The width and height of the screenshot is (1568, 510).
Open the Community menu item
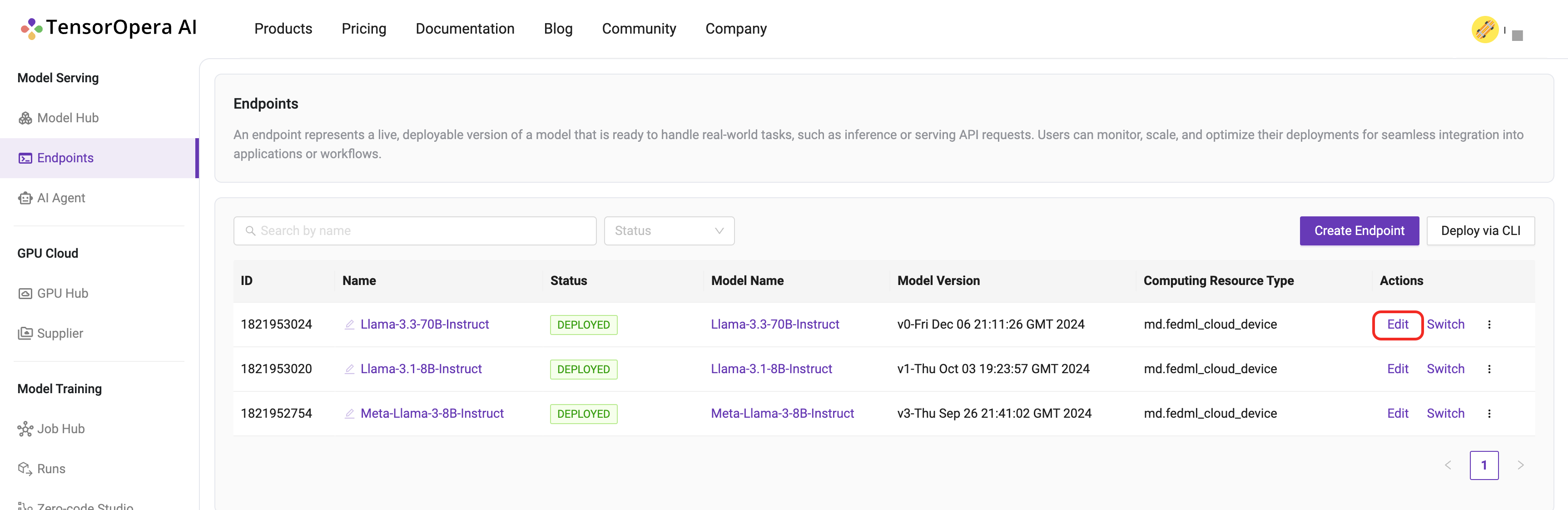[x=639, y=29]
